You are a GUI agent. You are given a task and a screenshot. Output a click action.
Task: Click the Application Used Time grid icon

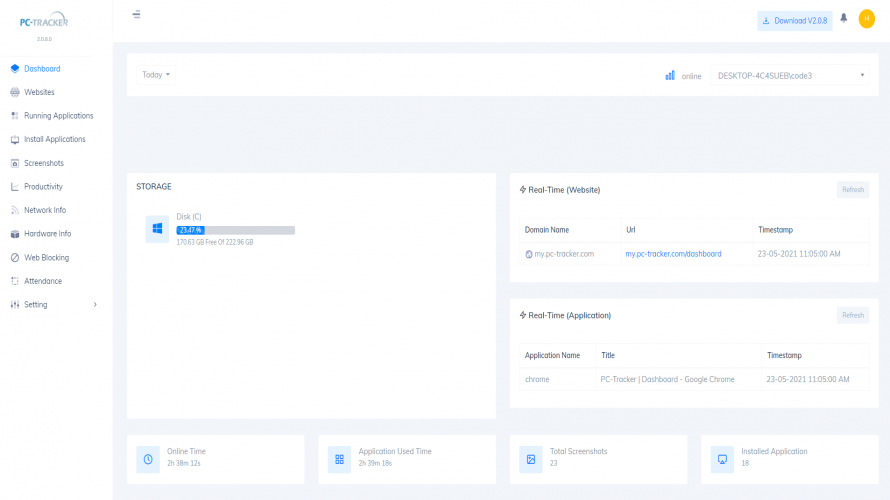[x=339, y=459]
